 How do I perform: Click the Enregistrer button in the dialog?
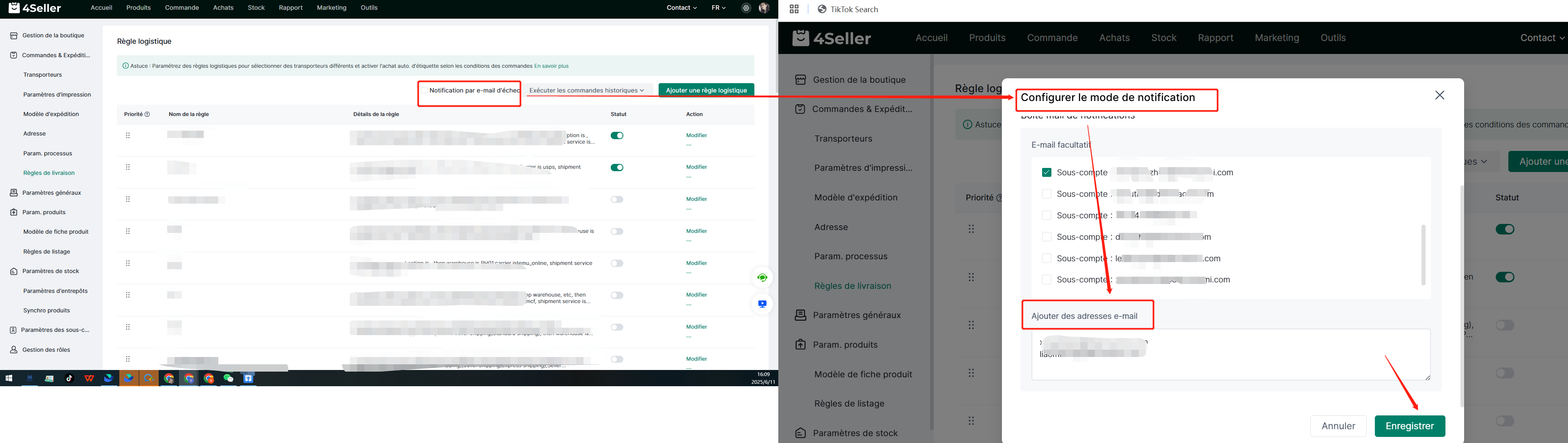tap(1410, 426)
